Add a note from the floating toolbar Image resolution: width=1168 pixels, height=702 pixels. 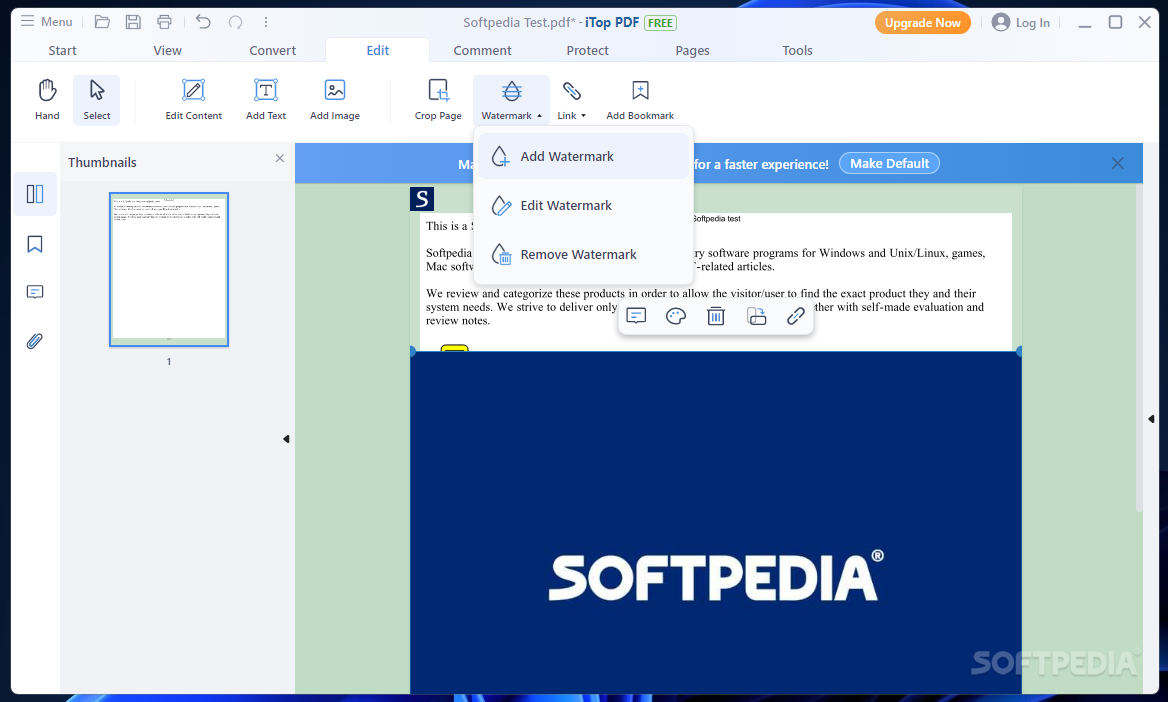click(636, 316)
